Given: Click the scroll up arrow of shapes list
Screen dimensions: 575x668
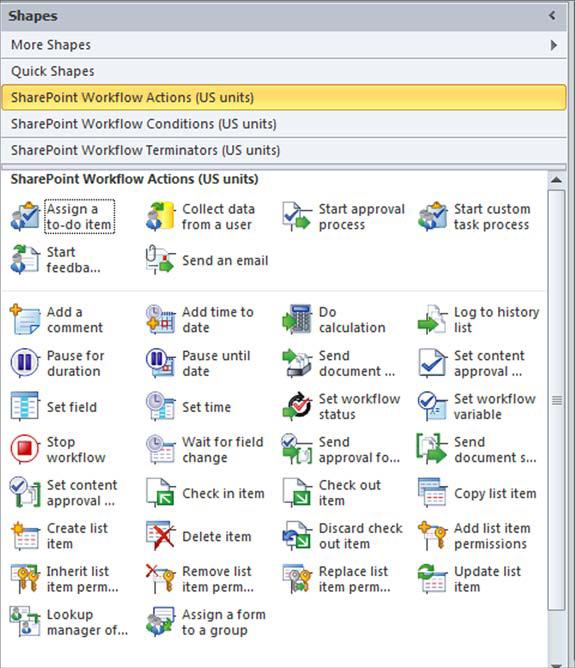Looking at the screenshot, I should (556, 180).
